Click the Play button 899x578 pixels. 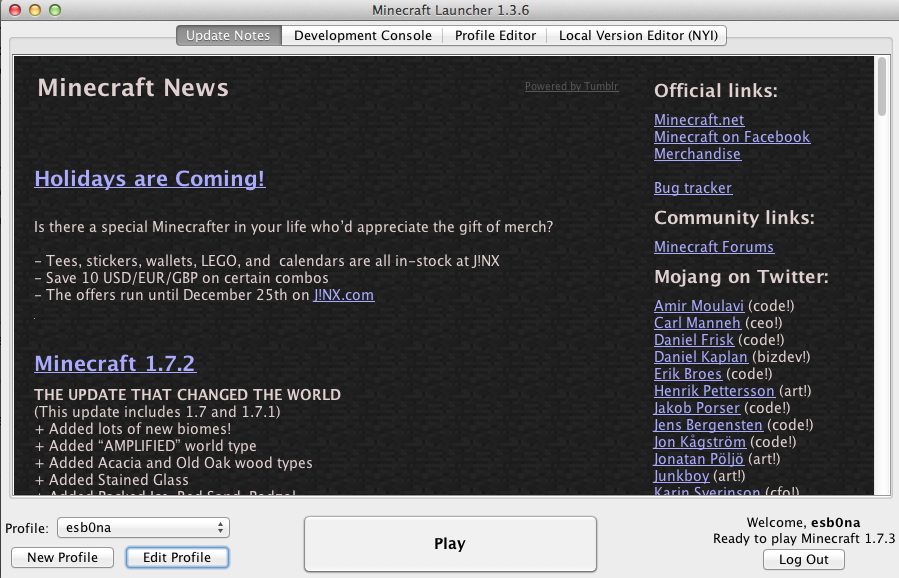pyautogui.click(x=450, y=544)
